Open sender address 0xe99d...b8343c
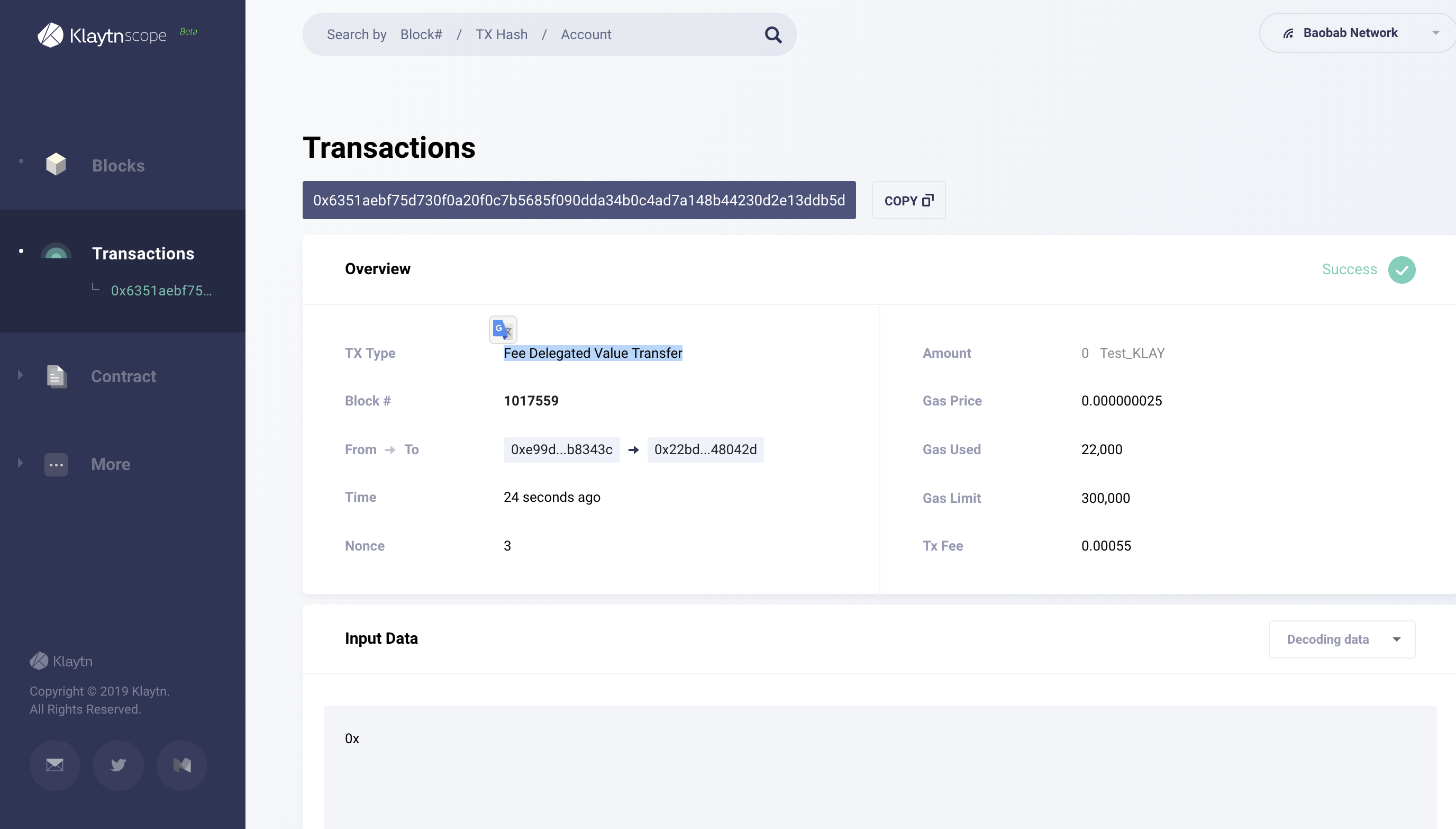 [x=561, y=450]
